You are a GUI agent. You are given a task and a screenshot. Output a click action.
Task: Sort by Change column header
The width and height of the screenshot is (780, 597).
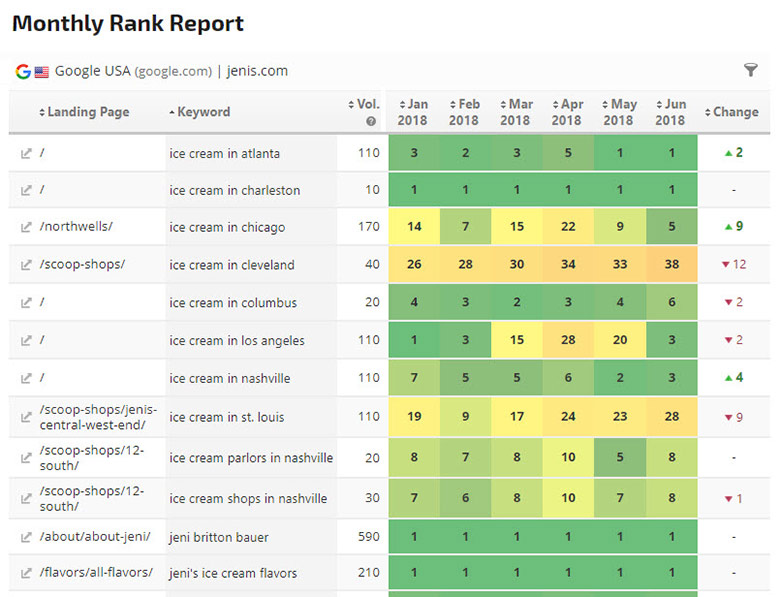point(732,112)
